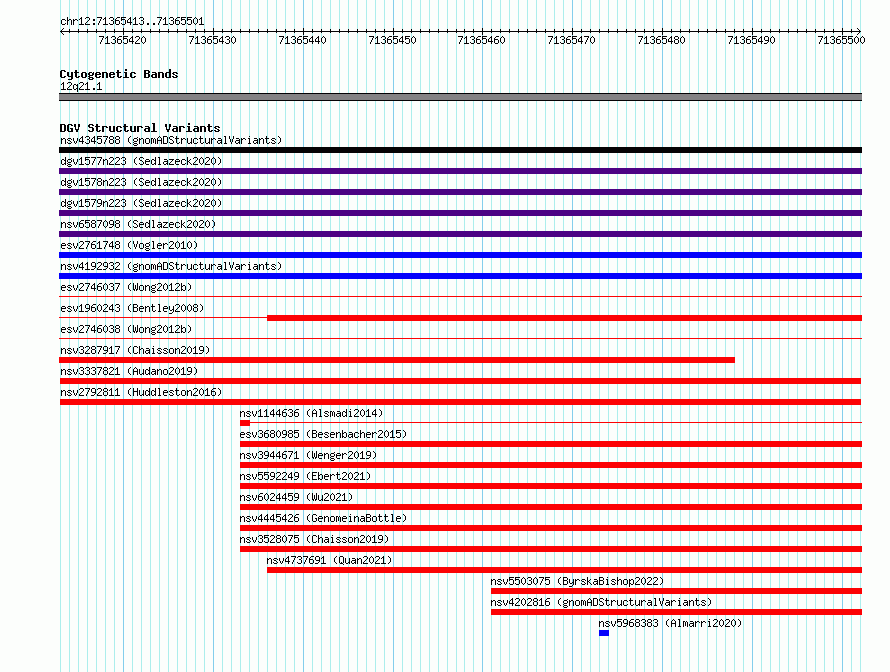Viewport: 890px width, 672px height.
Task: Click ruler position 71365490
Action: coord(751,40)
